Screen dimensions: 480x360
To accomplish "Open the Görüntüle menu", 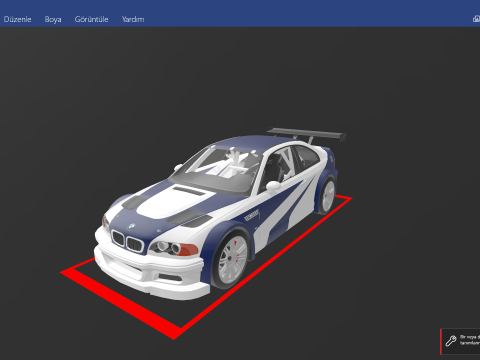I will tap(91, 19).
